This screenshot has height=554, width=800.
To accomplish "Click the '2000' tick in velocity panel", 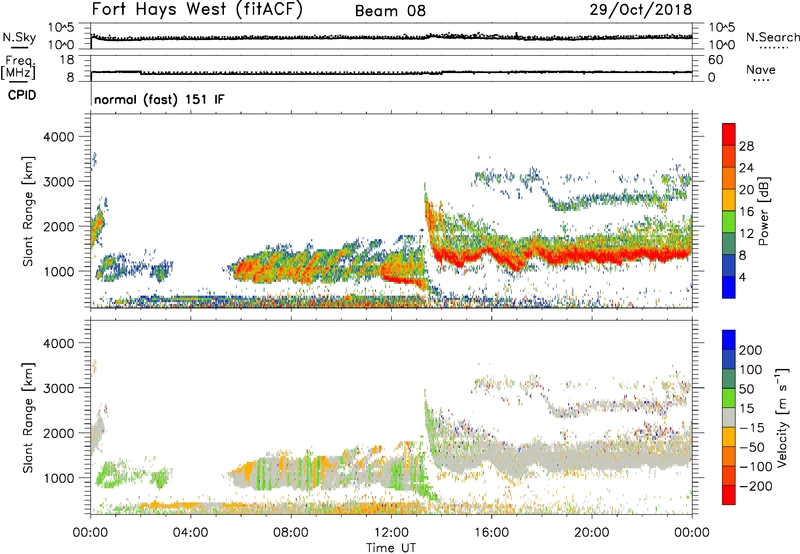I will pos(59,433).
